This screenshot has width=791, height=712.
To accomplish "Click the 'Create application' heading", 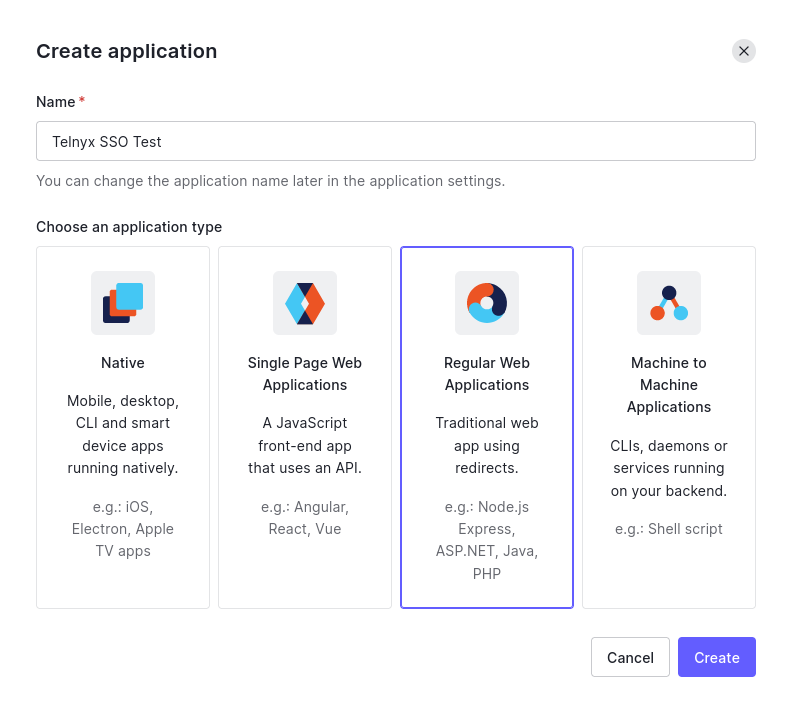I will tap(127, 51).
